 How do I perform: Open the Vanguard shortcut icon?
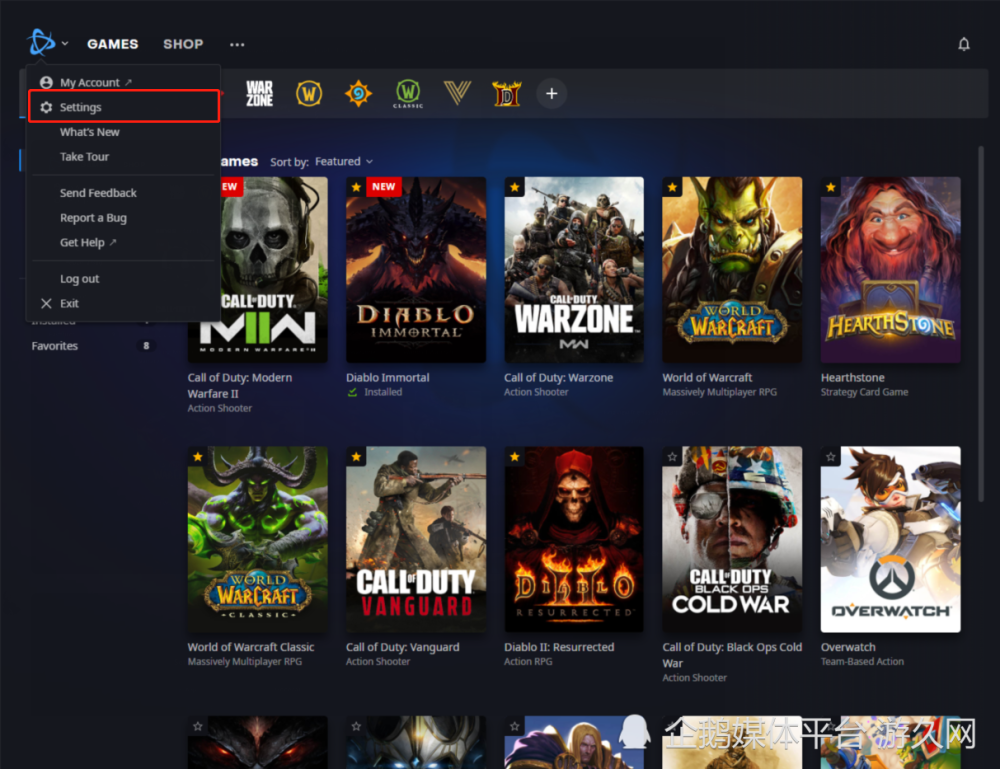457,94
